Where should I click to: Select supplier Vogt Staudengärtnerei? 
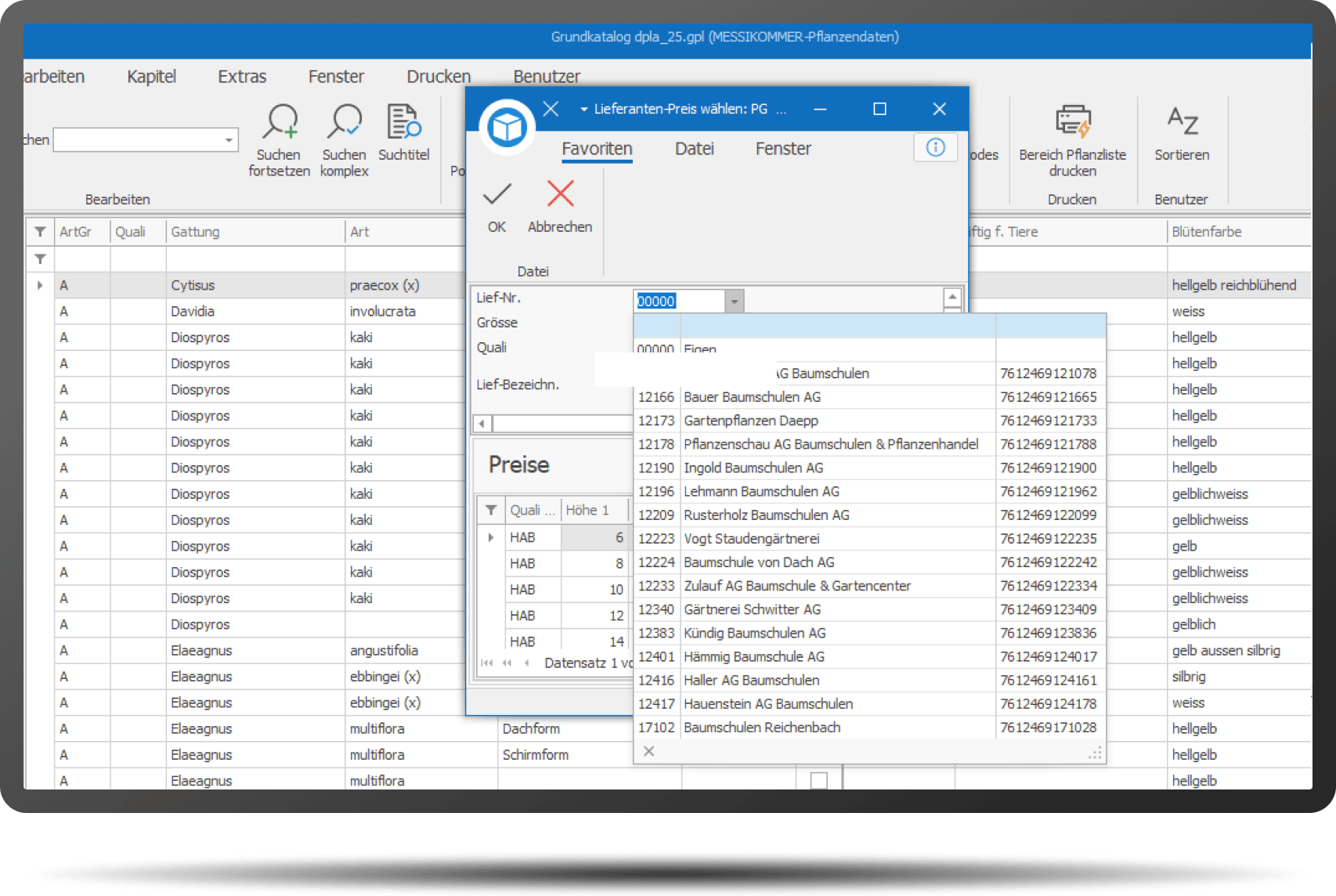(868, 538)
